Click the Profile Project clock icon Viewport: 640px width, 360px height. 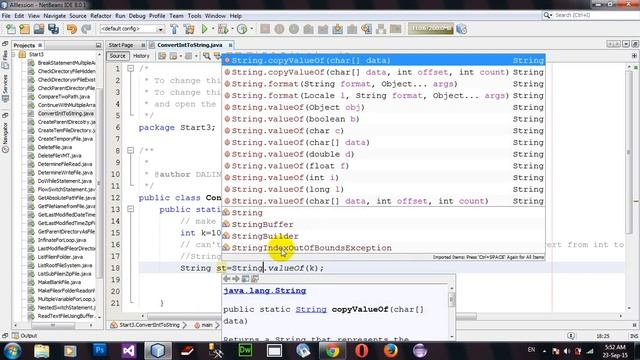(x=242, y=29)
